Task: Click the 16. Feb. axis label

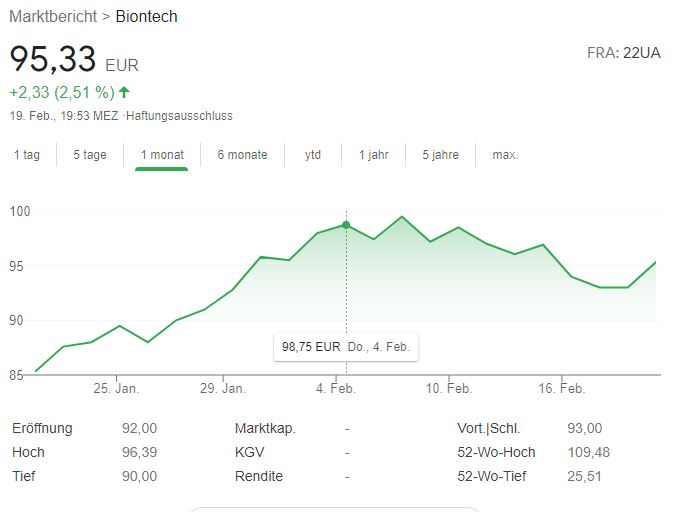Action: pos(562,388)
